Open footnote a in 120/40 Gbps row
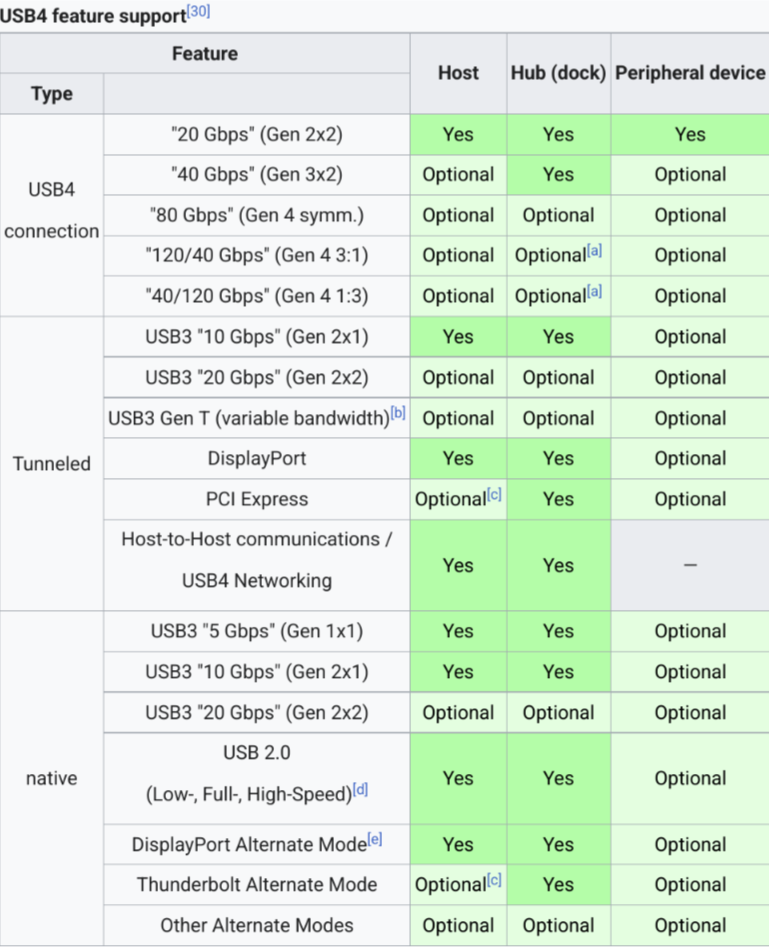Screen dimensions: 769x950 pyautogui.click(x=594, y=250)
